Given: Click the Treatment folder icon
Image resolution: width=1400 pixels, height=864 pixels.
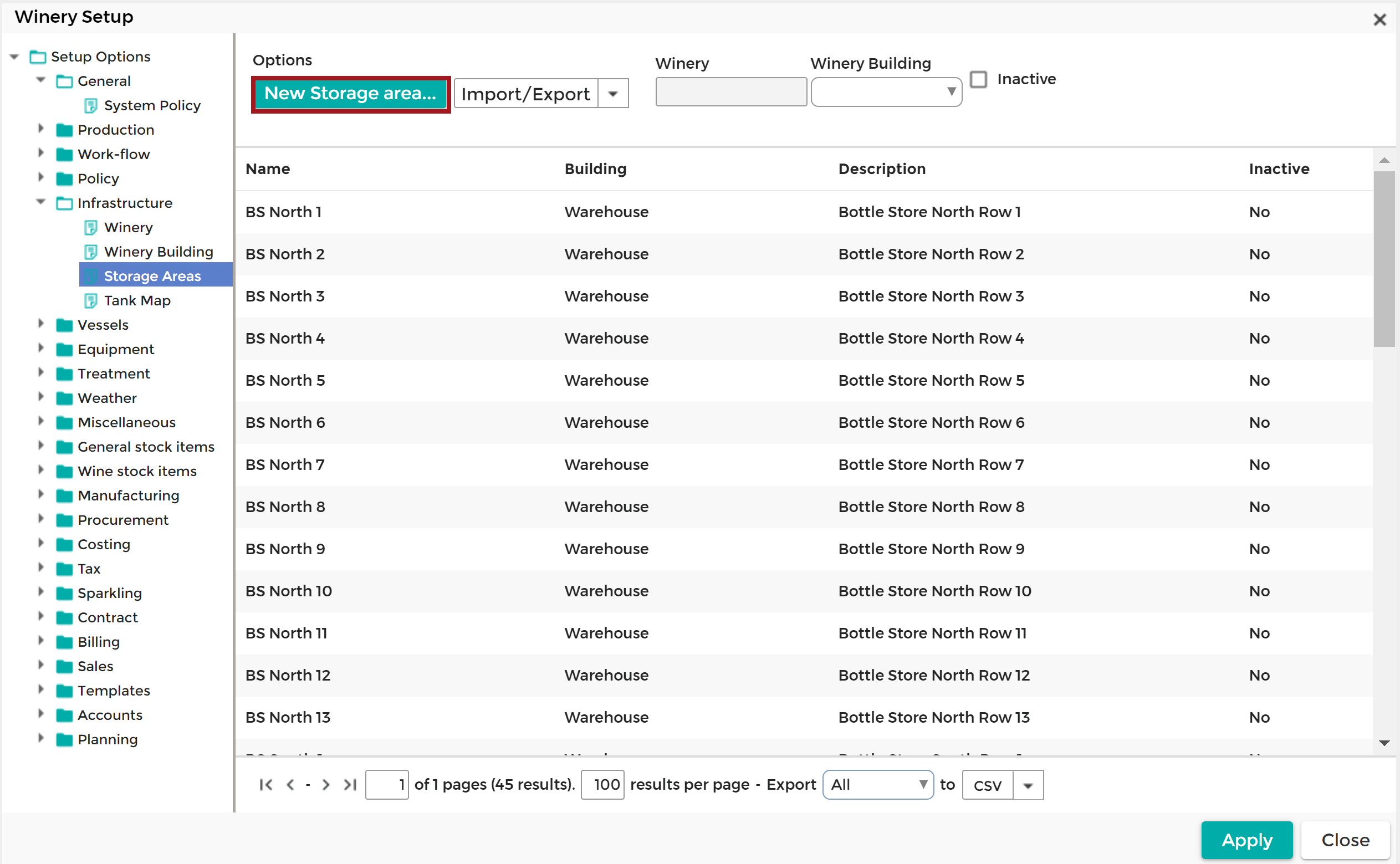Looking at the screenshot, I should click(65, 374).
